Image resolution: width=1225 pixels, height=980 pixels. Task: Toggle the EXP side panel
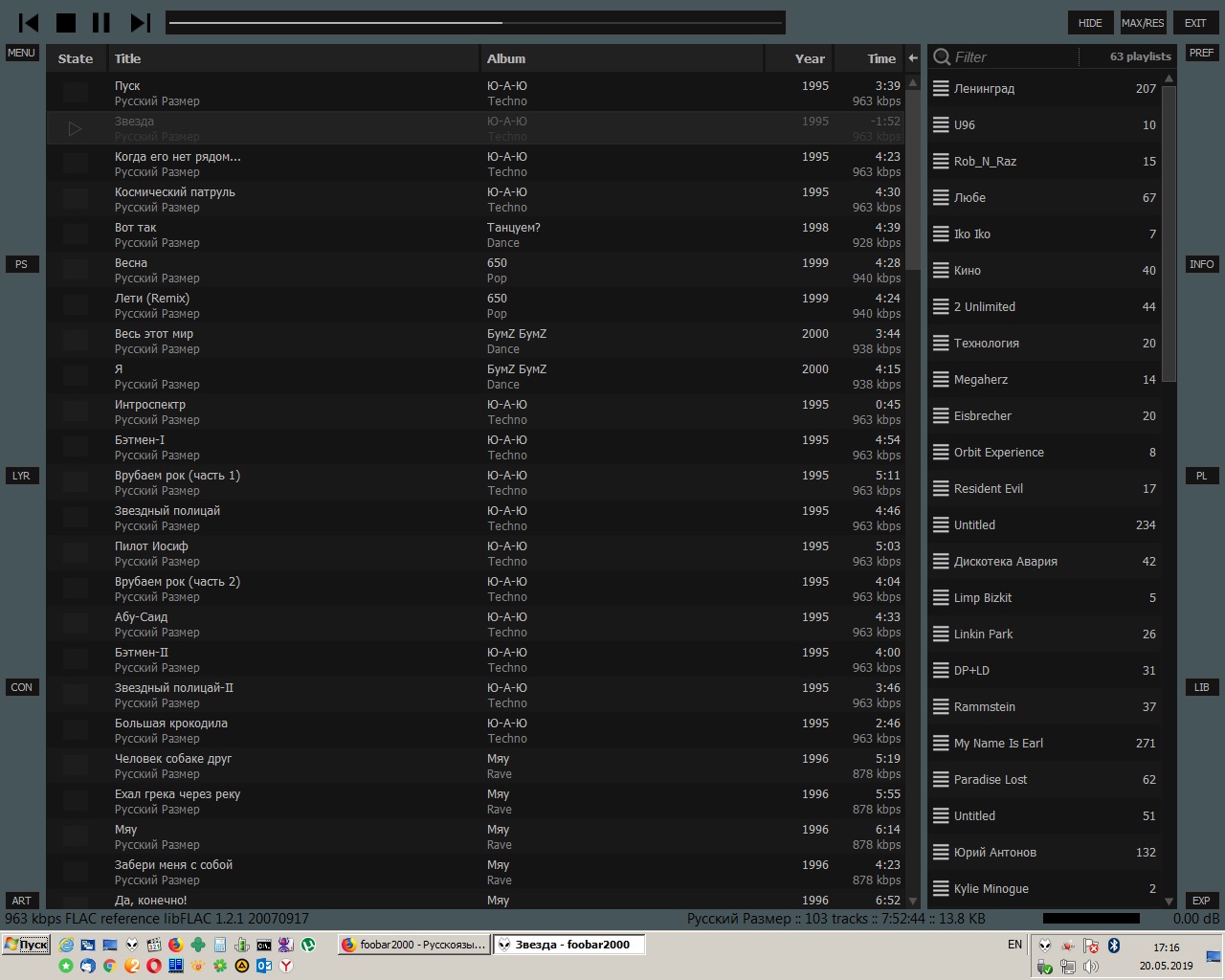[1202, 901]
